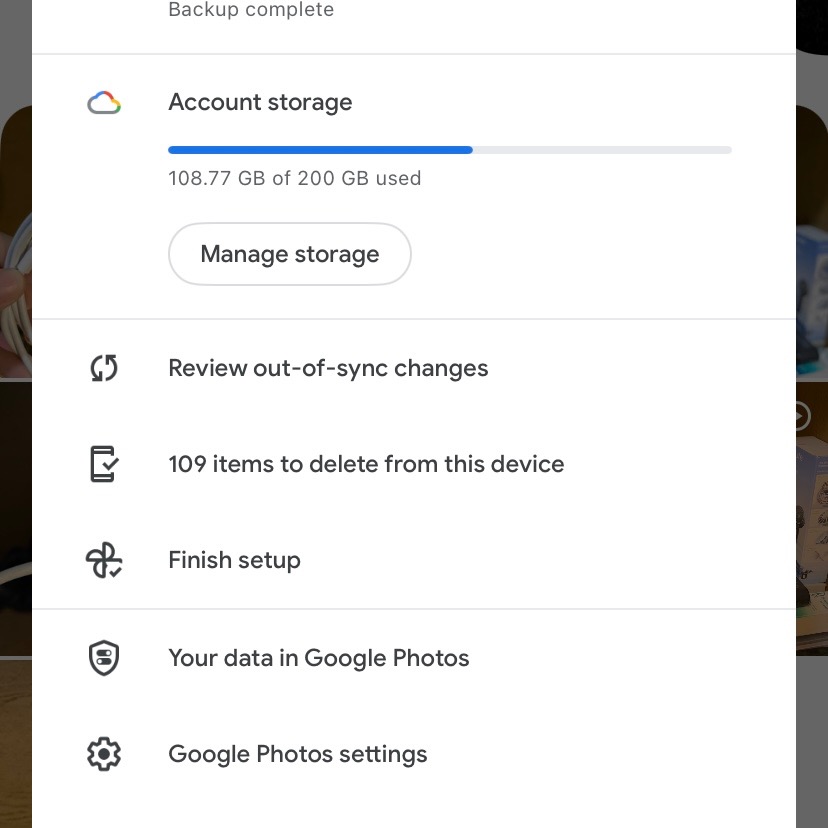The image size is (828, 828).
Task: Go to Google Photos settings
Action: tap(414, 754)
